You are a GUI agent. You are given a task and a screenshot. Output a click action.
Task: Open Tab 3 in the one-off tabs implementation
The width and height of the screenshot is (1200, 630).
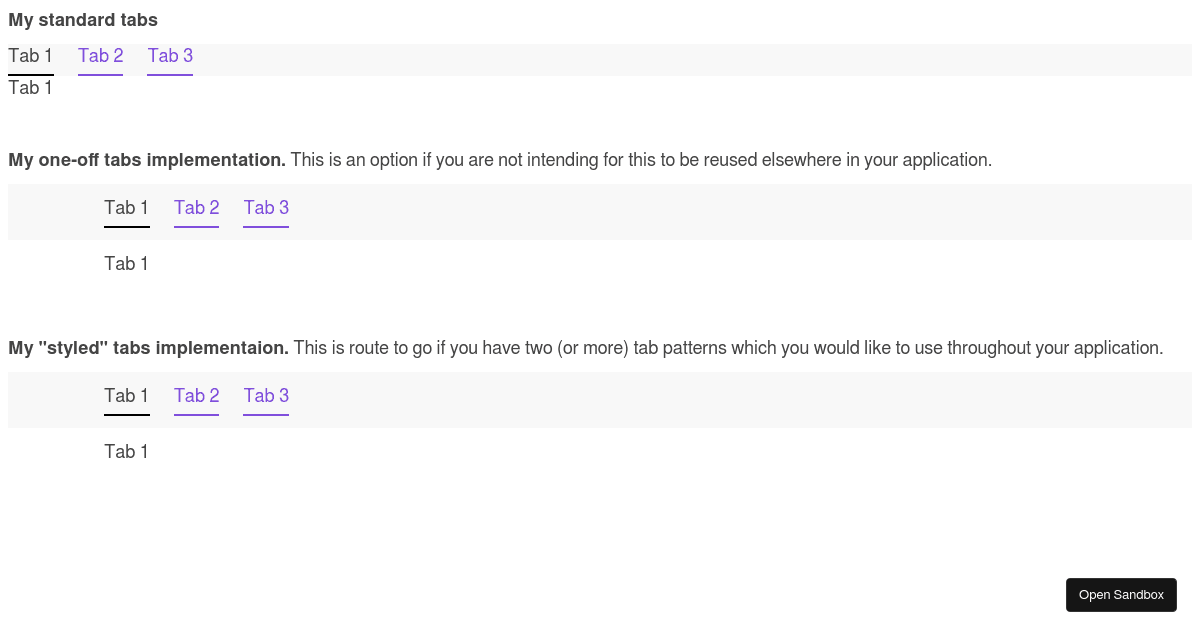(x=266, y=208)
